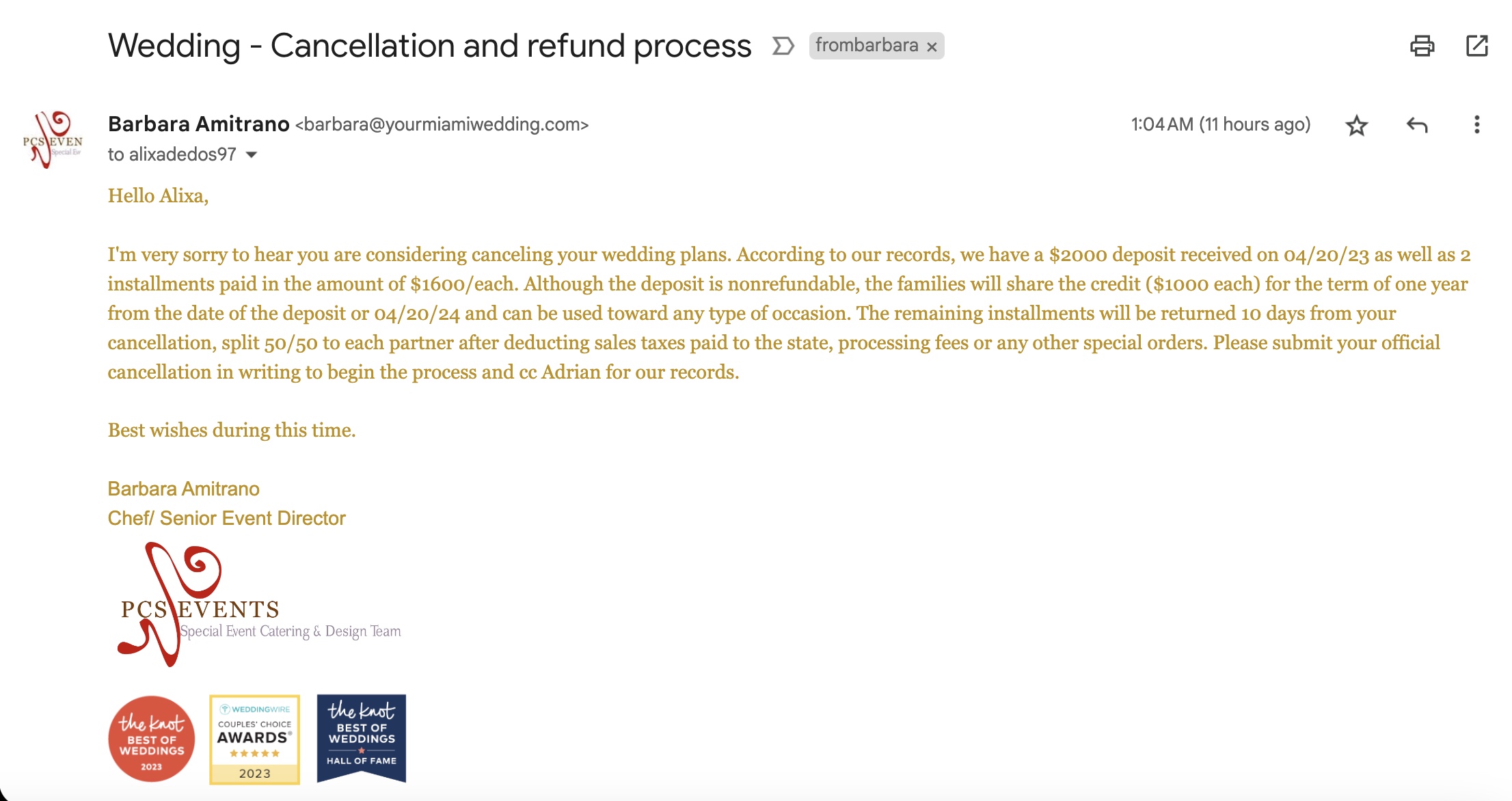Print this email with the printer icon

click(1422, 46)
